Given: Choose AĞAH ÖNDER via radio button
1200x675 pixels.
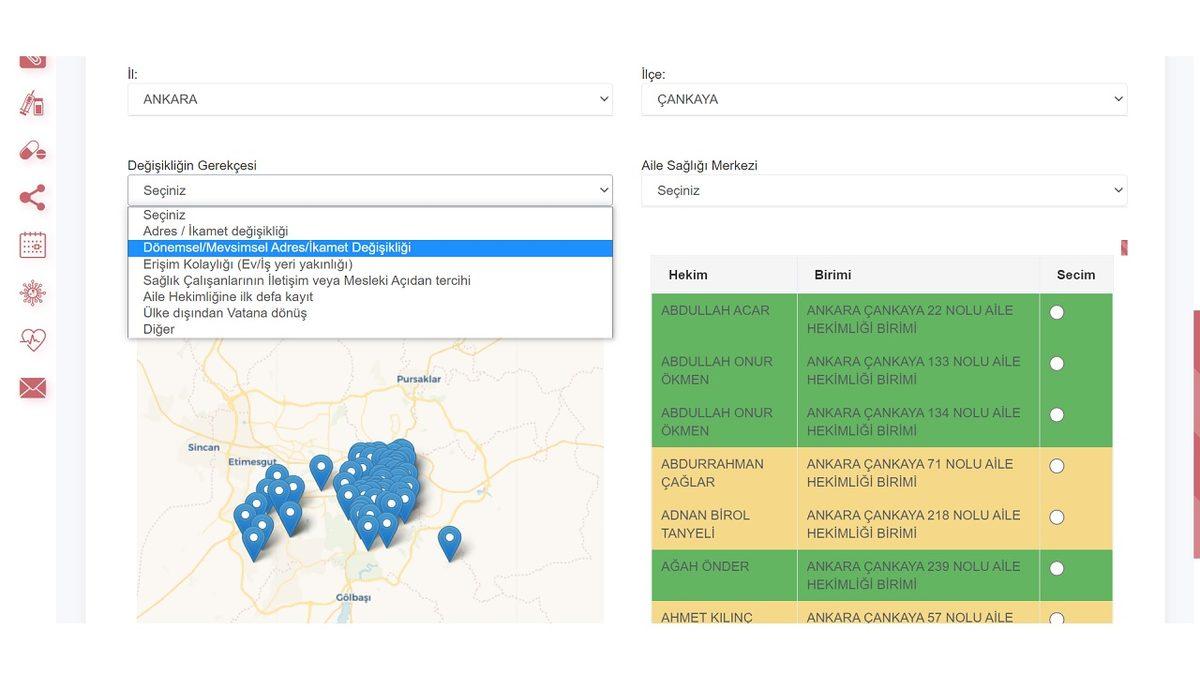Looking at the screenshot, I should (1057, 568).
